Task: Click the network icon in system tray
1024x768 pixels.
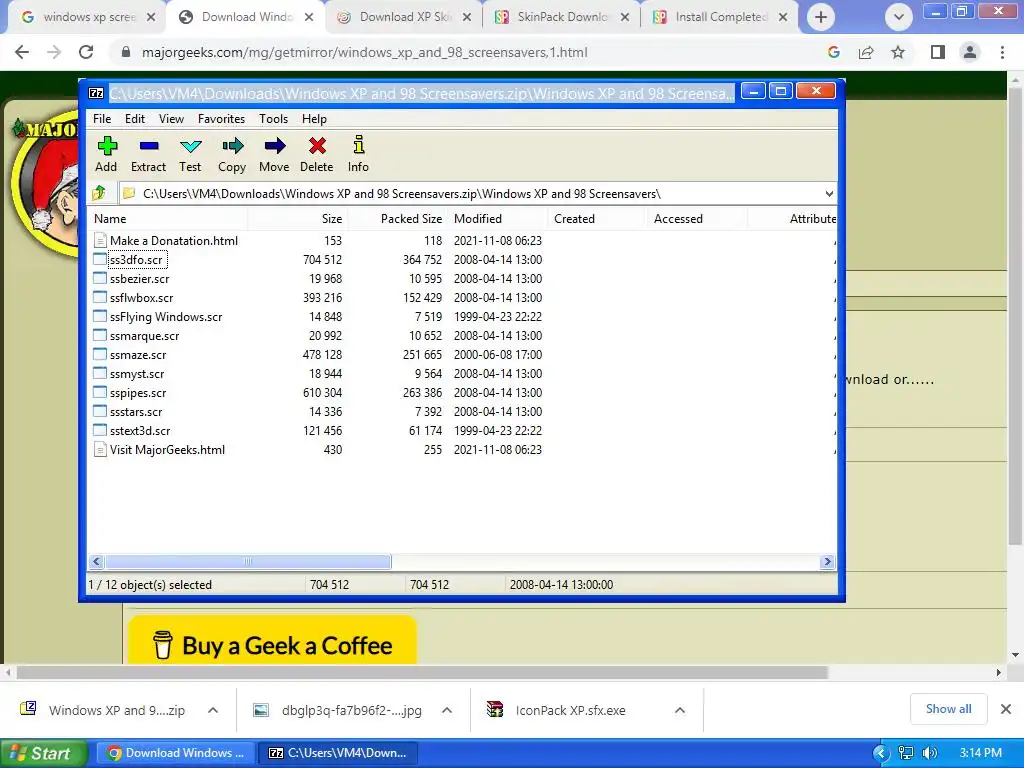Action: tap(906, 753)
